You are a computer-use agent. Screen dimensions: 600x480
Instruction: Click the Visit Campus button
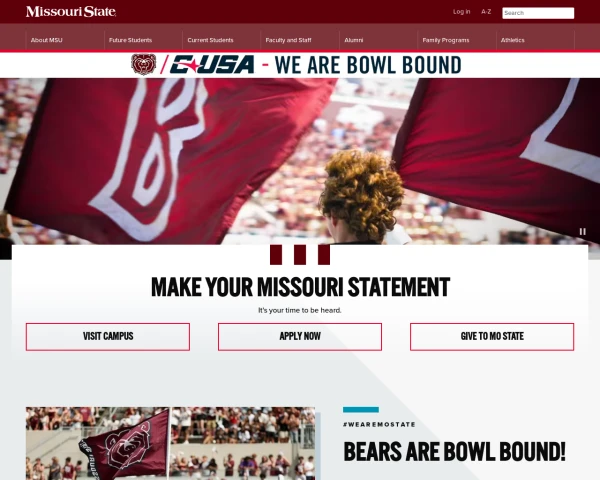pyautogui.click(x=108, y=337)
